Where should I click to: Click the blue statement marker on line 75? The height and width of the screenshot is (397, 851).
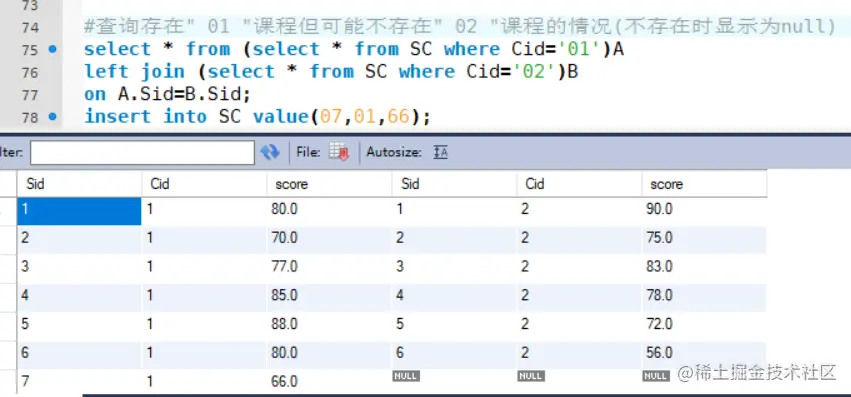click(x=52, y=49)
